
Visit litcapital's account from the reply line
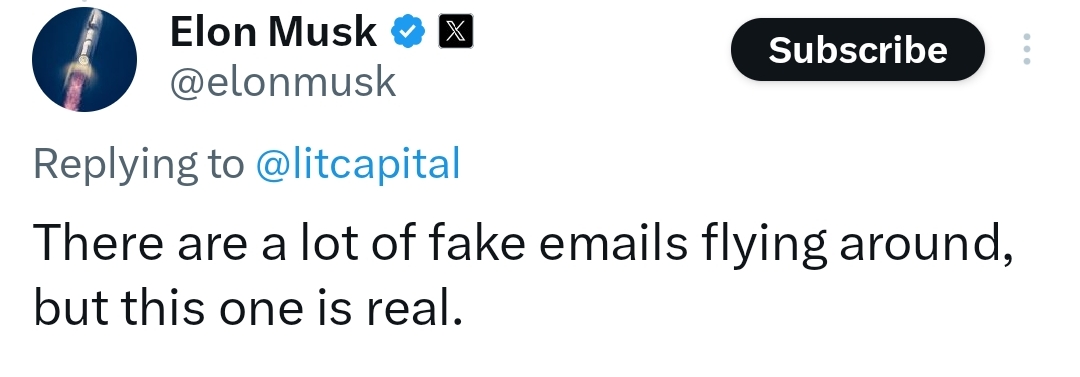(357, 164)
